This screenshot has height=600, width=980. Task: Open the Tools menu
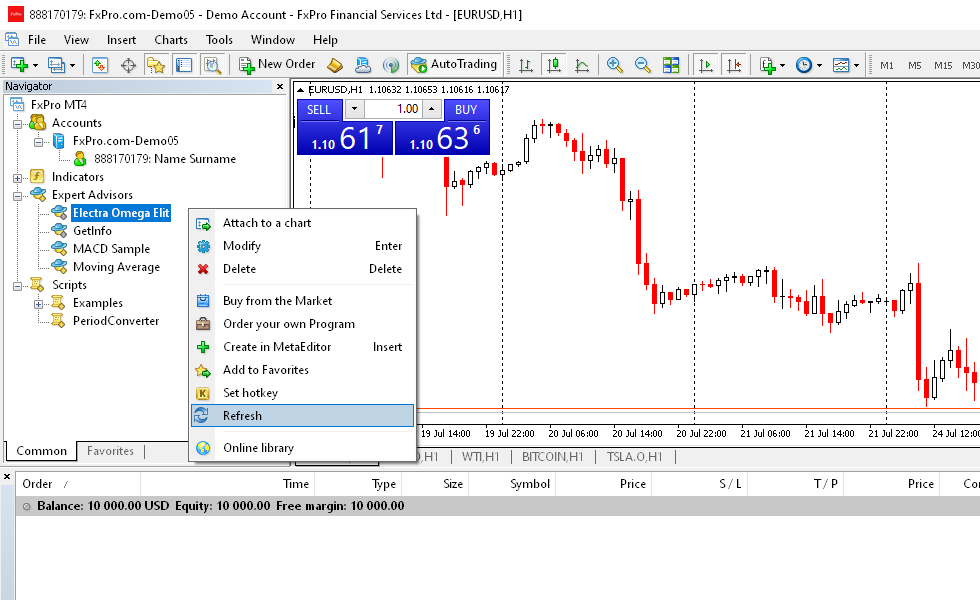click(219, 39)
